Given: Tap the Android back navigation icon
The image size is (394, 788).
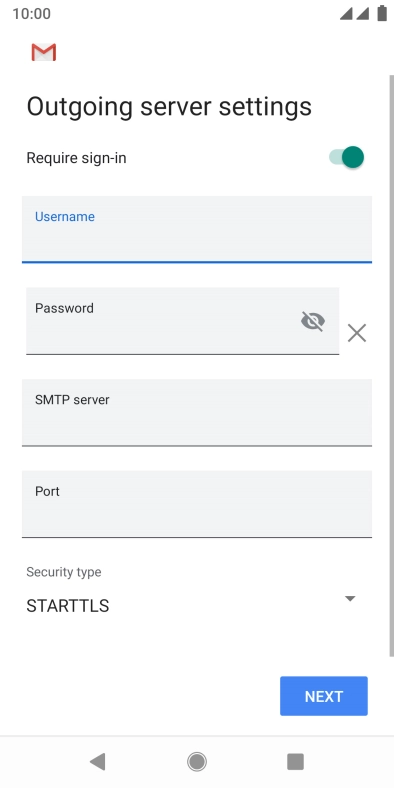Looking at the screenshot, I should [x=97, y=761].
